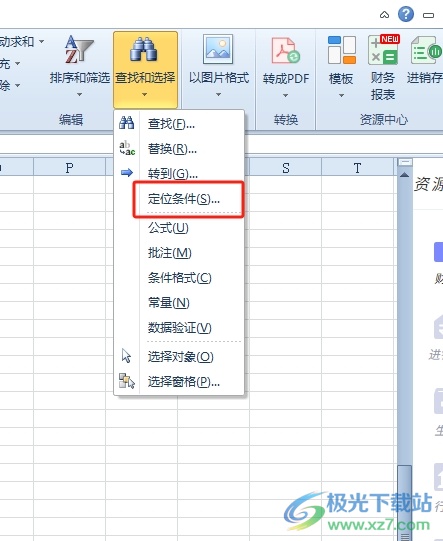
Task: Click the Selection Pane icon
Action: (x=127, y=381)
